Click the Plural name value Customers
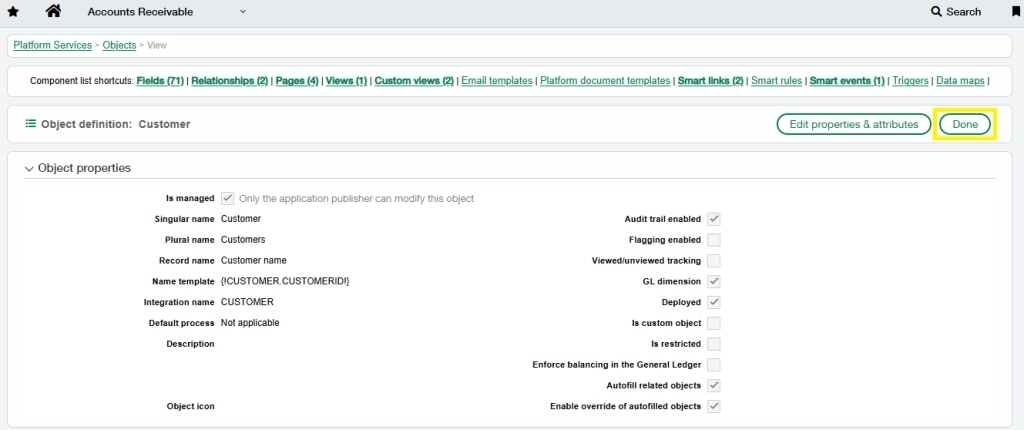Screen dimensions: 1024x430 (243, 239)
